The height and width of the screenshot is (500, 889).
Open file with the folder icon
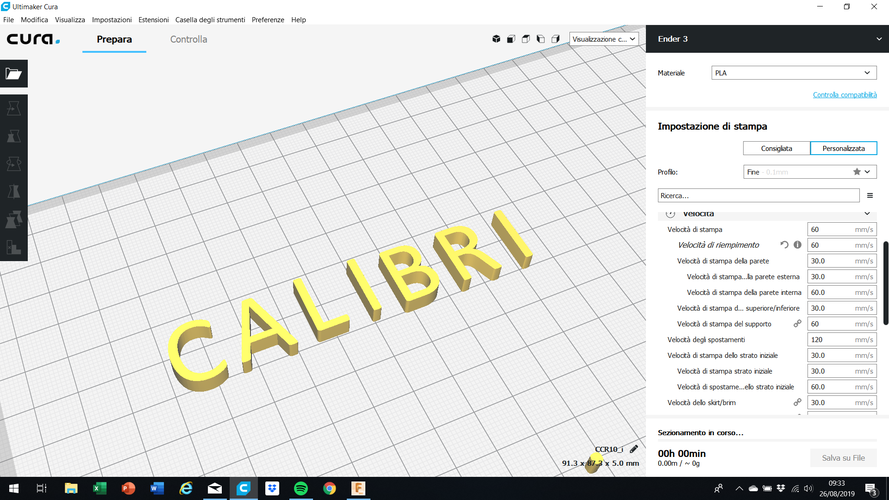coord(14,74)
